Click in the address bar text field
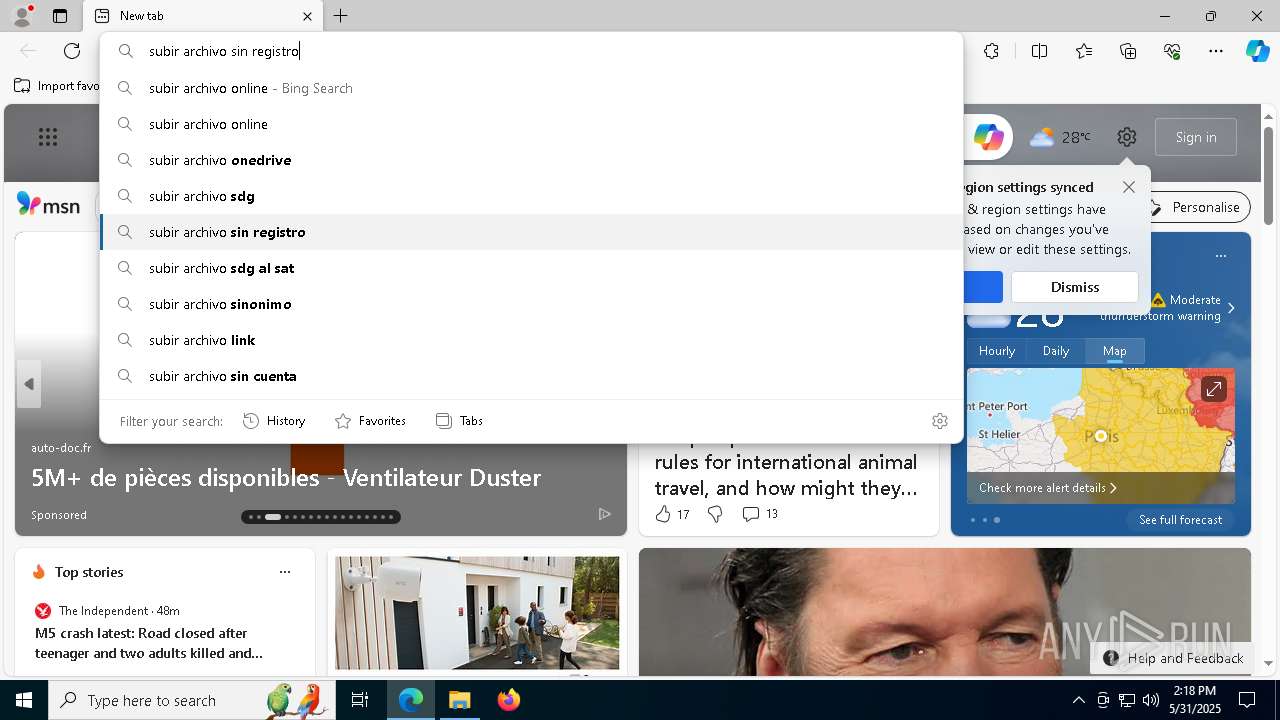The image size is (1280, 720). click(530, 51)
